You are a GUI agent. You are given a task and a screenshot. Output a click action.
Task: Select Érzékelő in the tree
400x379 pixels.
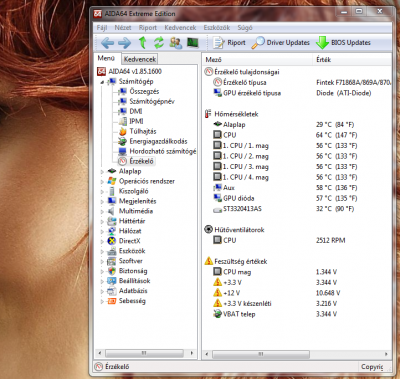coord(136,161)
